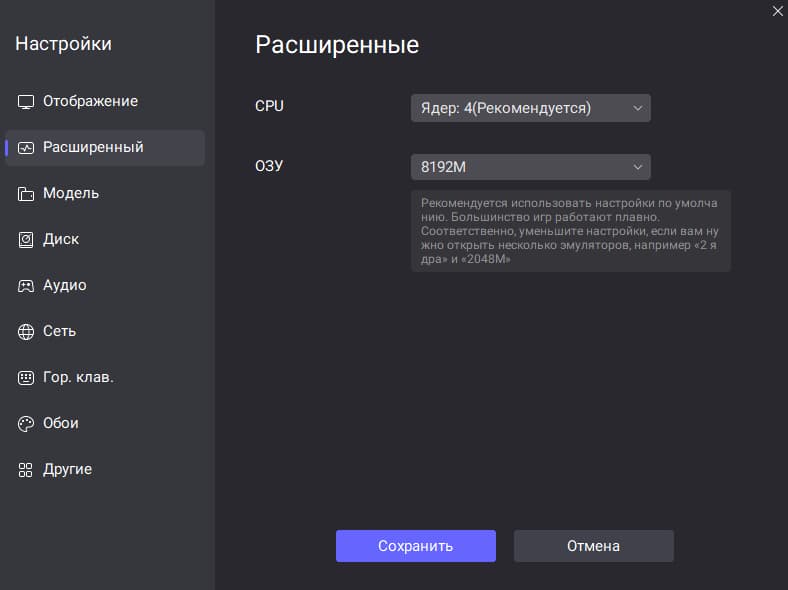This screenshot has width=788, height=590.
Task: Click the chevron arrow in the CPU combo box
Action: pos(637,108)
